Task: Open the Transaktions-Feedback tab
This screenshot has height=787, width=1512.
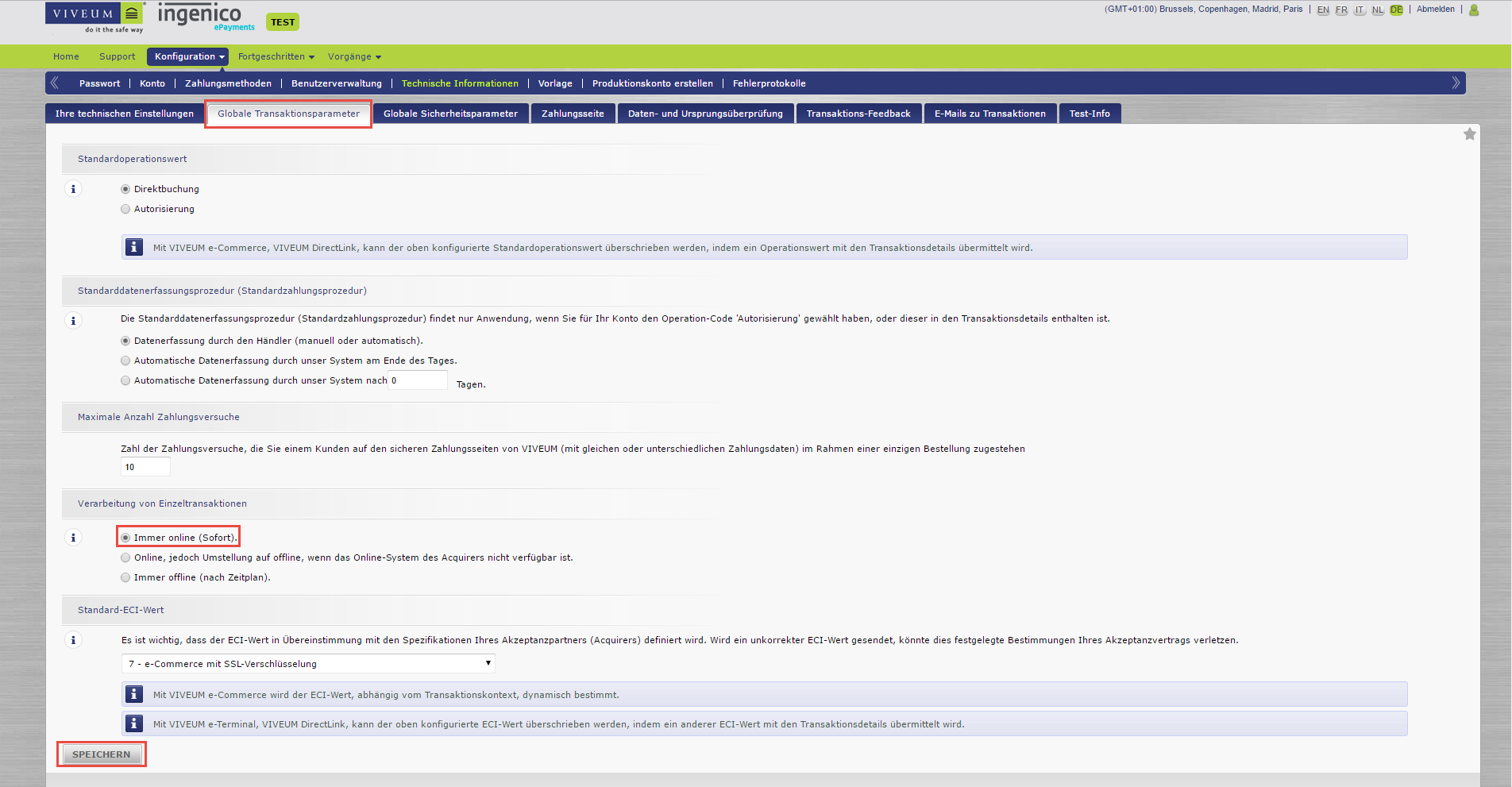Action: 858,114
